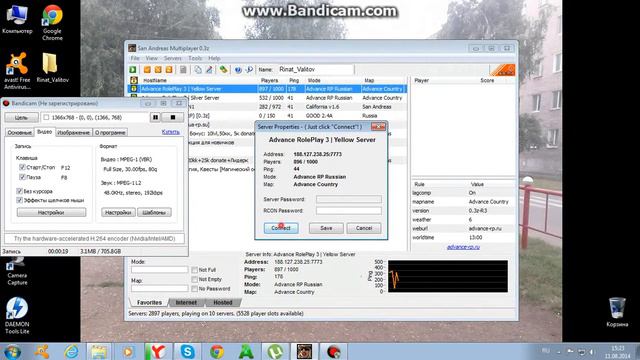Toggle the Пауза hotkey checkbox
The width and height of the screenshot is (640, 360).
click(22, 177)
